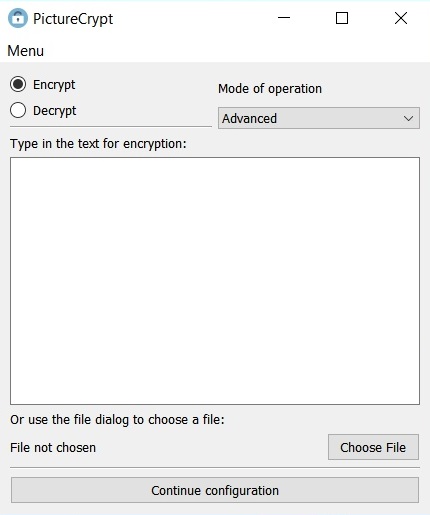Click the Decrypt option label
The width and height of the screenshot is (430, 515).
point(55,111)
